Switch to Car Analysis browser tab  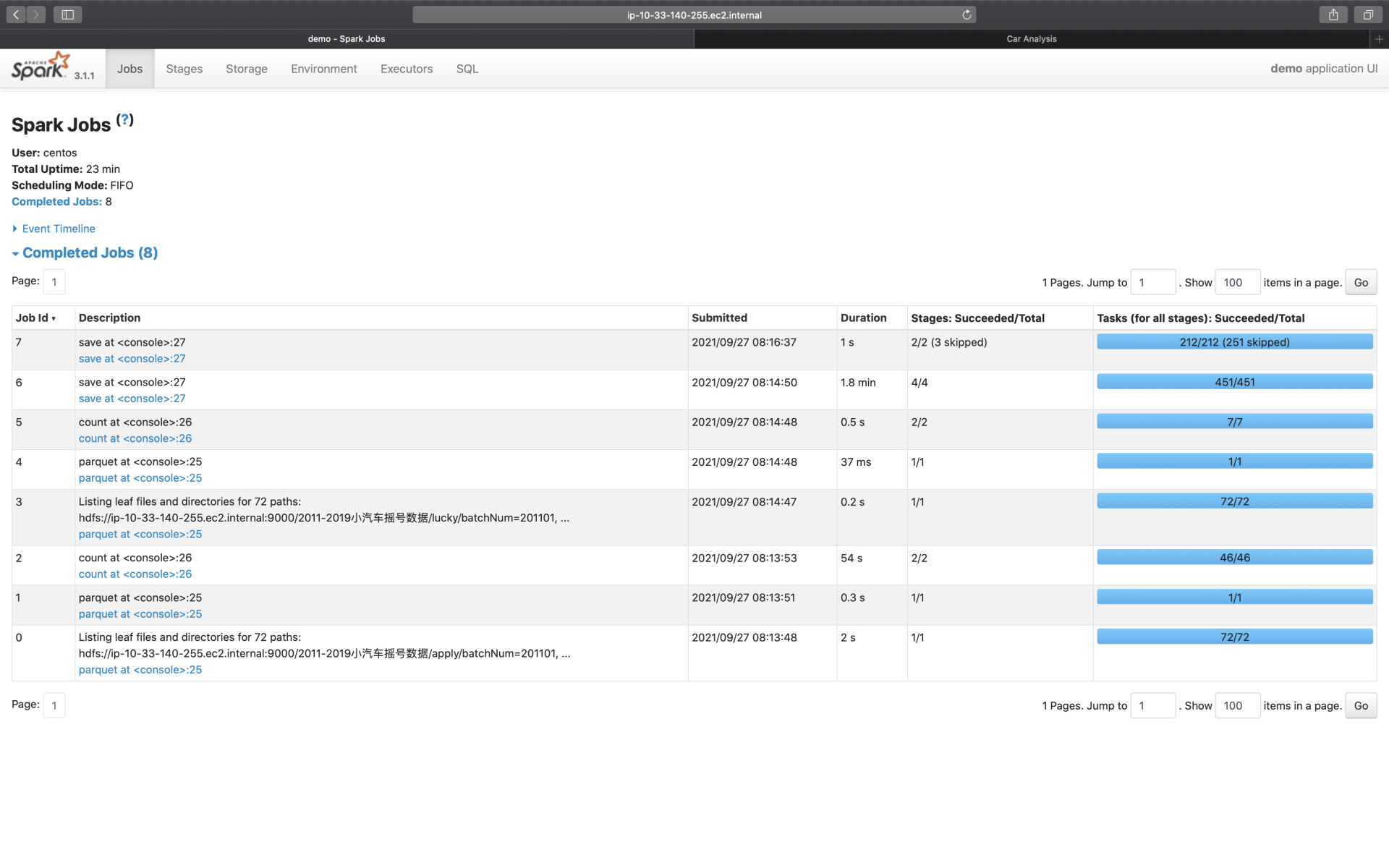coord(1031,39)
